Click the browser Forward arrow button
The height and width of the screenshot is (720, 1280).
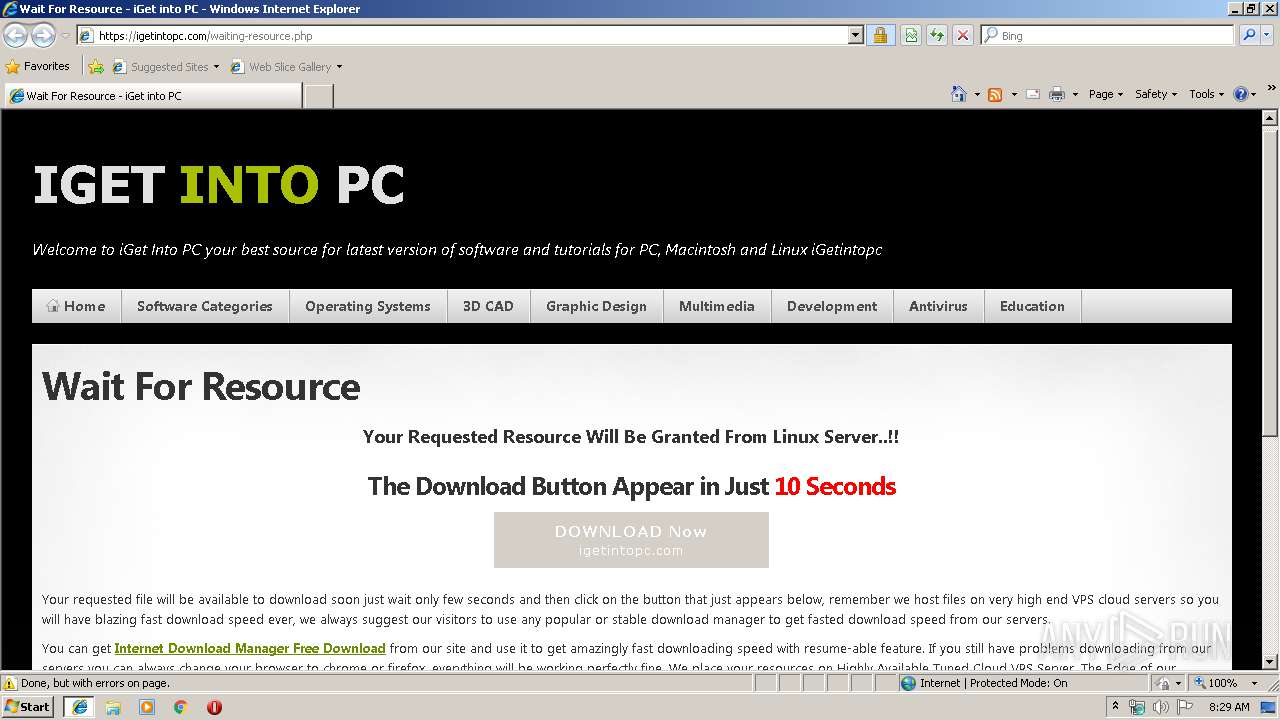[x=43, y=36]
